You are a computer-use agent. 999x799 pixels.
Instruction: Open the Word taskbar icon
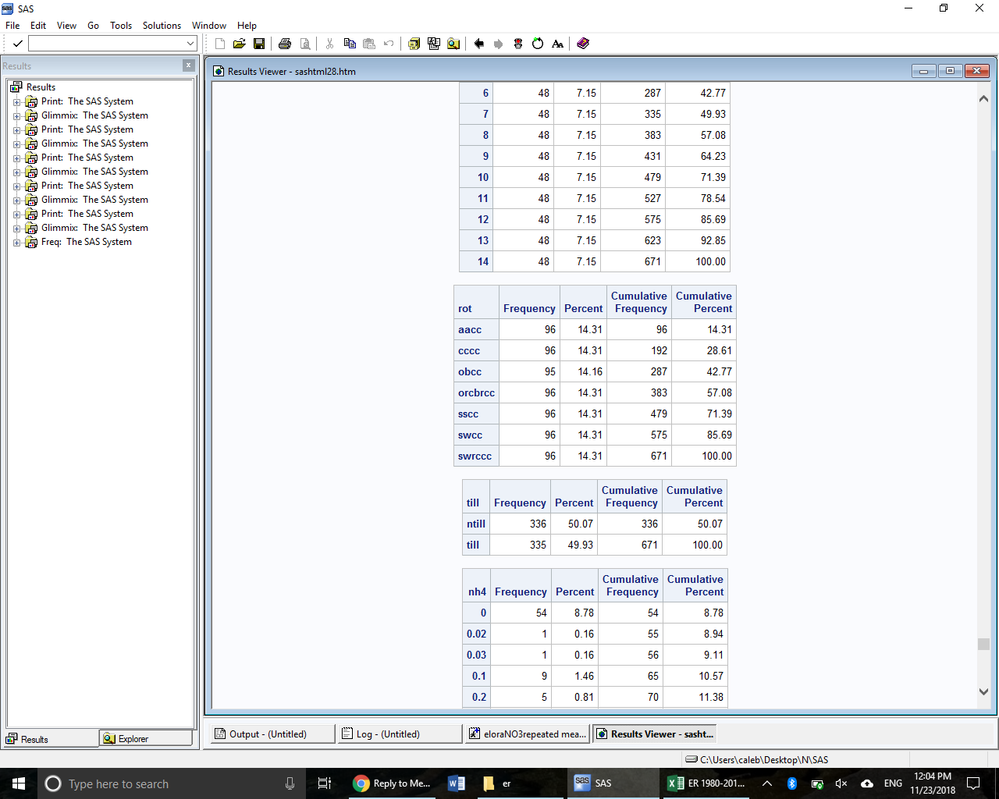[456, 783]
